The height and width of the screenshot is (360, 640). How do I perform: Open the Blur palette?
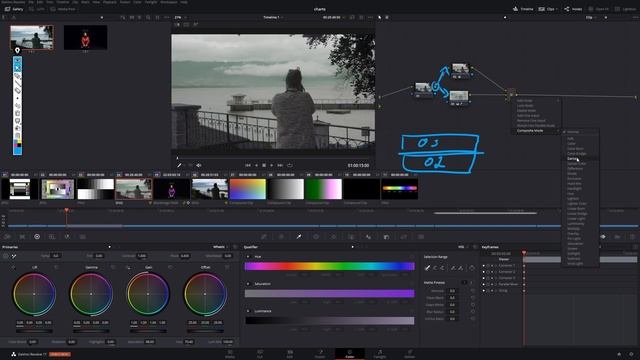(369, 237)
